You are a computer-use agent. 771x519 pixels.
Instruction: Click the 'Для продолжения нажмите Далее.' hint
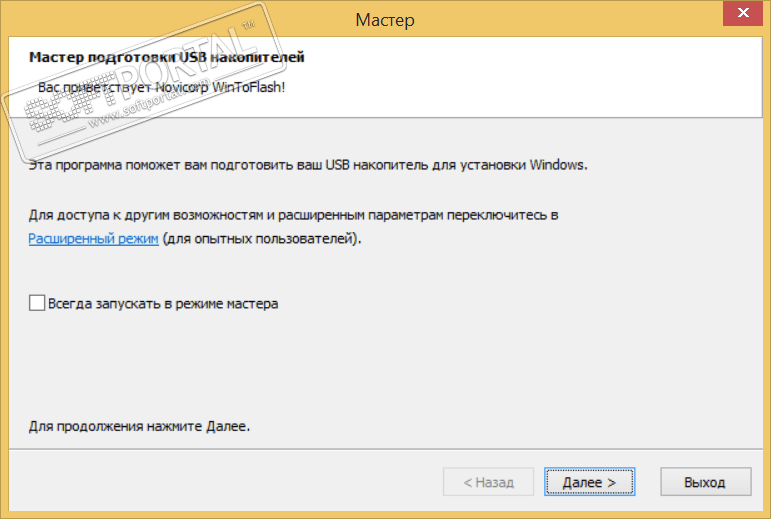tap(139, 426)
